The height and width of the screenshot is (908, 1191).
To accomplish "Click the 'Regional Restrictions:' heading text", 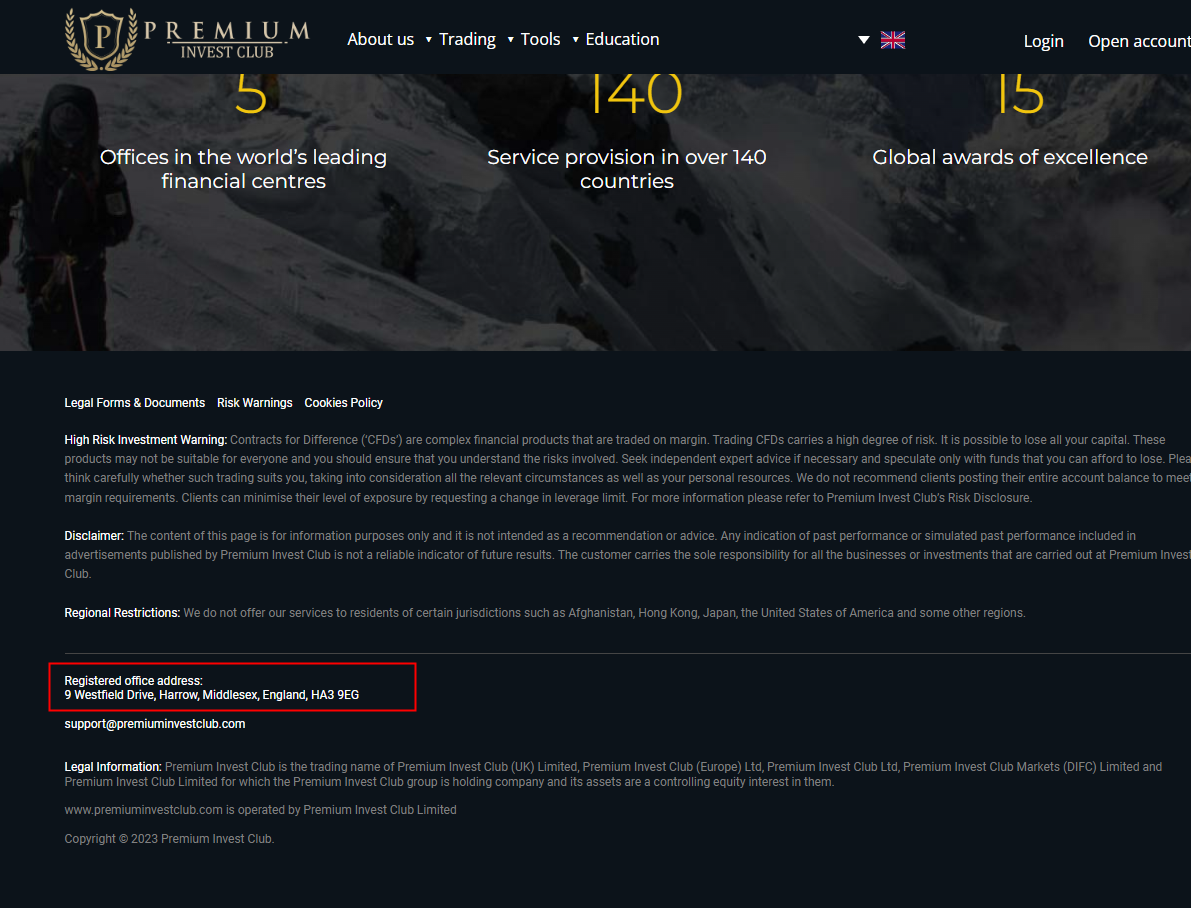I will coord(122,613).
